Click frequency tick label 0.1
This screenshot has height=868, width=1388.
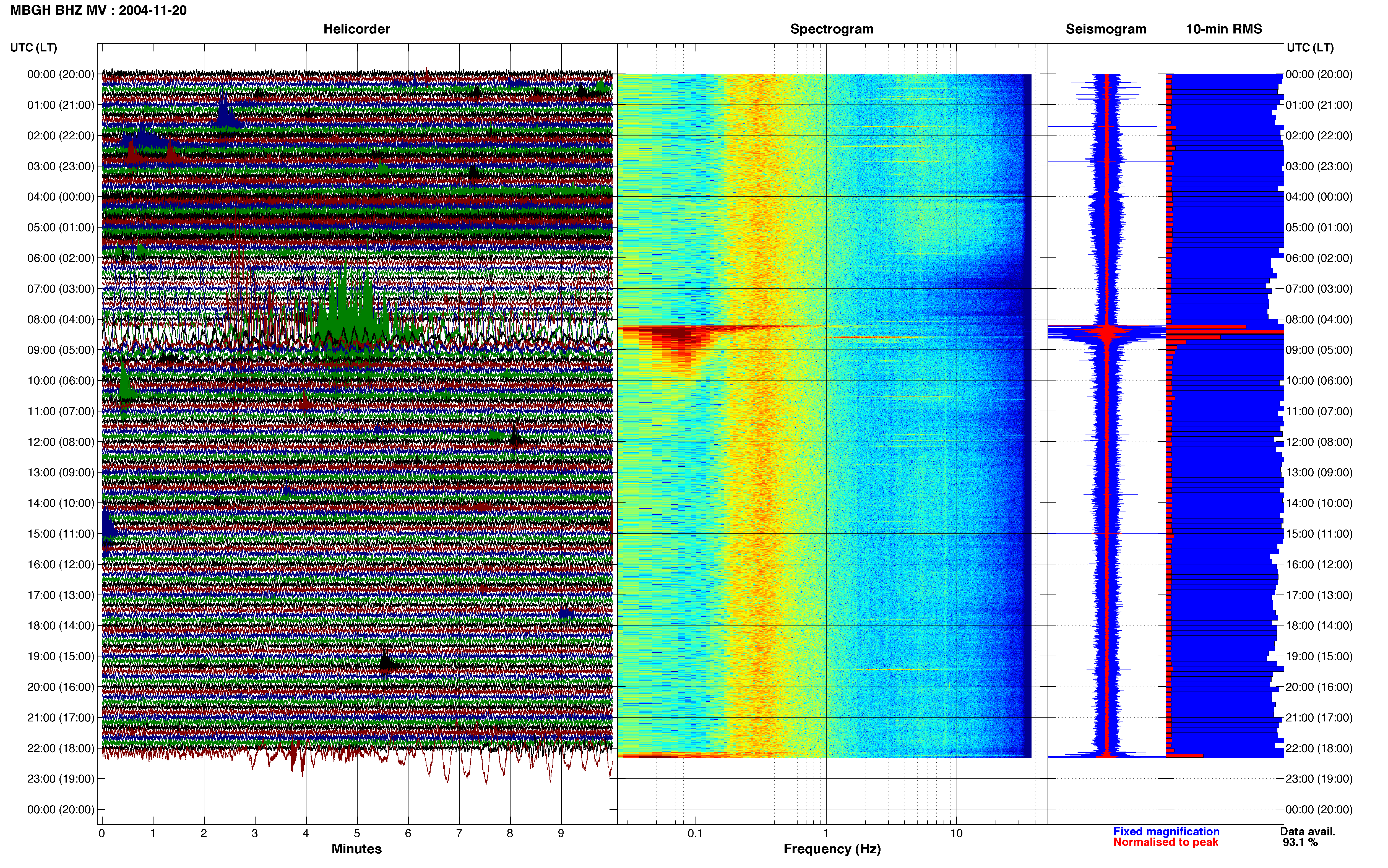695,833
